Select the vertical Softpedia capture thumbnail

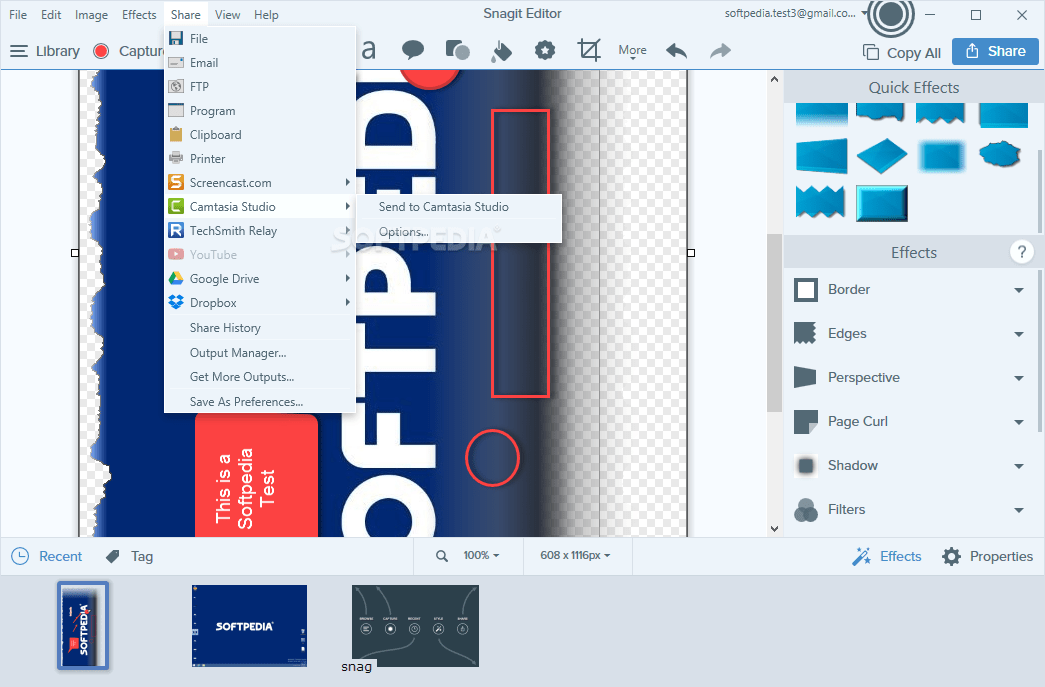(83, 625)
